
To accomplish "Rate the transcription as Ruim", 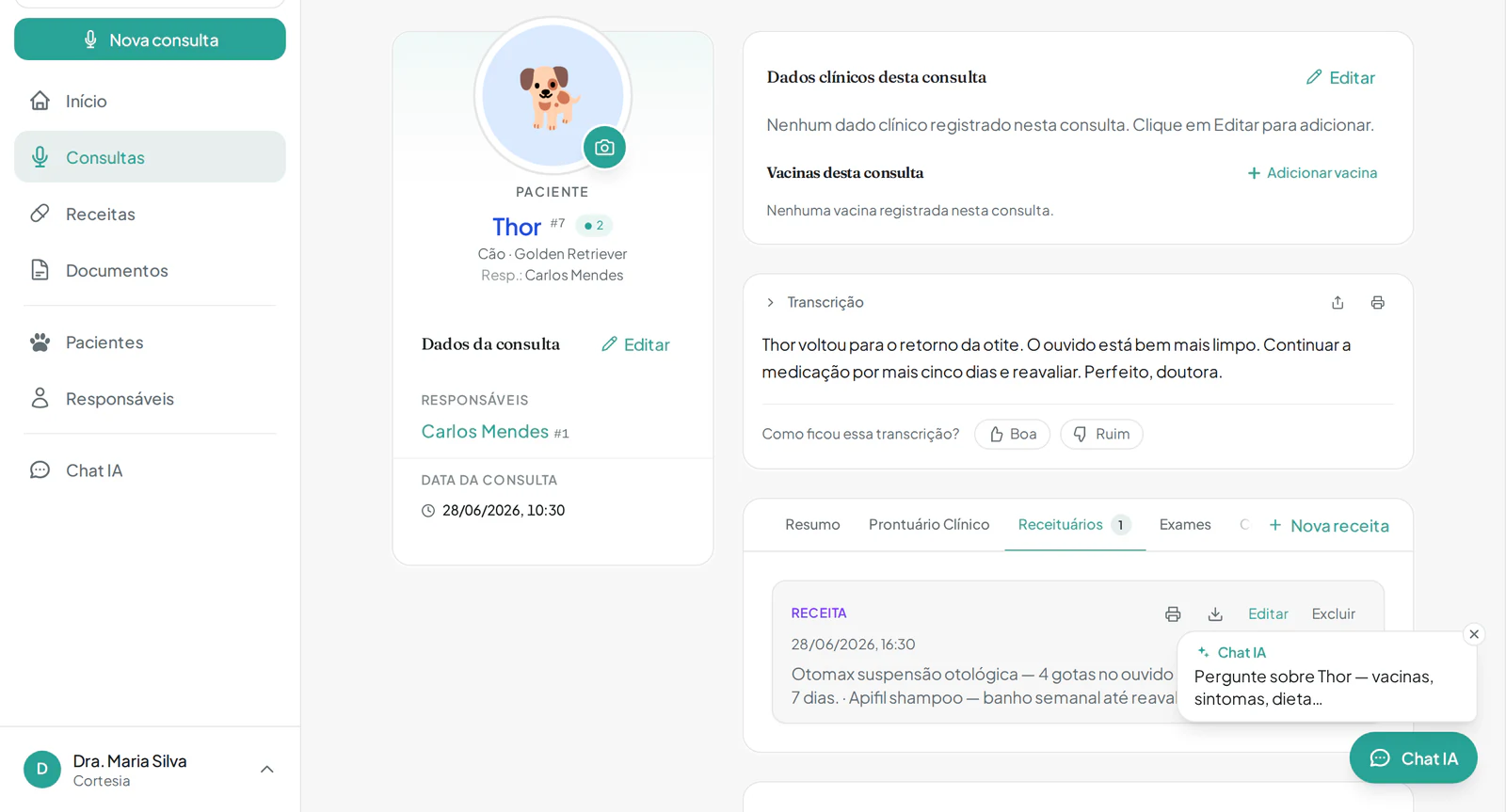I will tap(1101, 434).
